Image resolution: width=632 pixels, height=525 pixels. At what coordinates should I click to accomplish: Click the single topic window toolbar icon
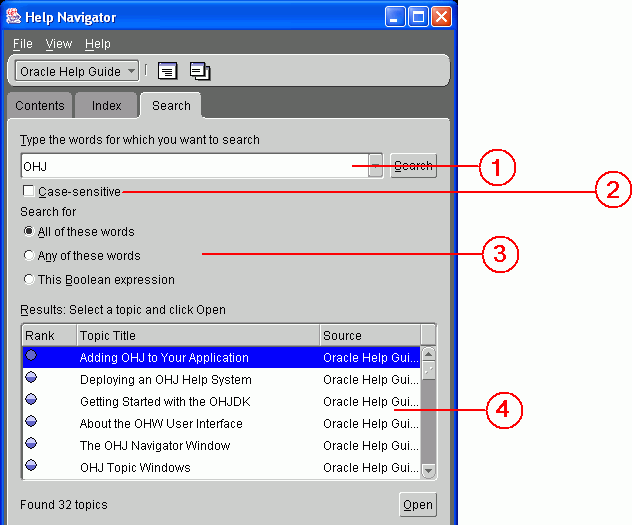click(167, 71)
